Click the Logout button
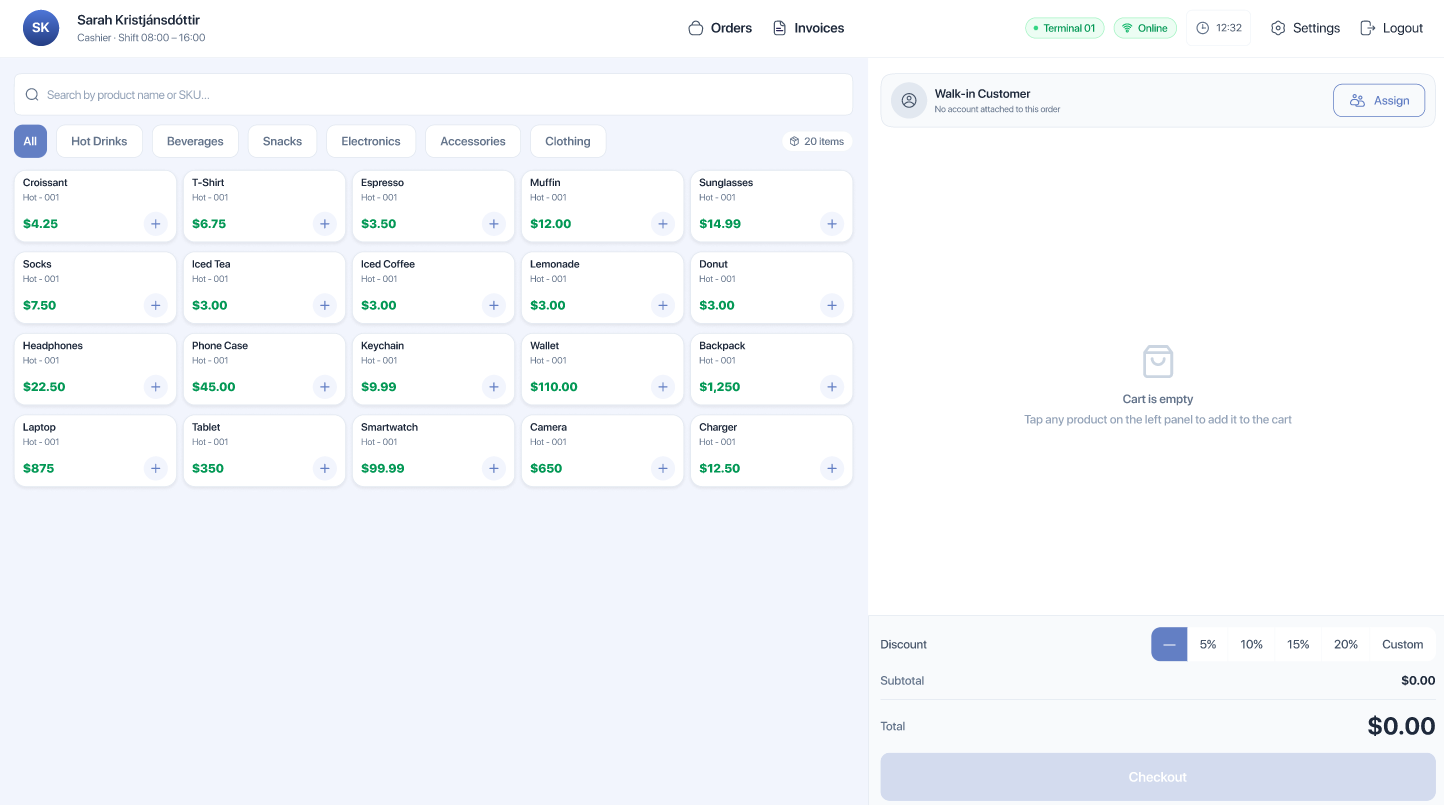This screenshot has height=805, width=1444. pyautogui.click(x=1391, y=28)
